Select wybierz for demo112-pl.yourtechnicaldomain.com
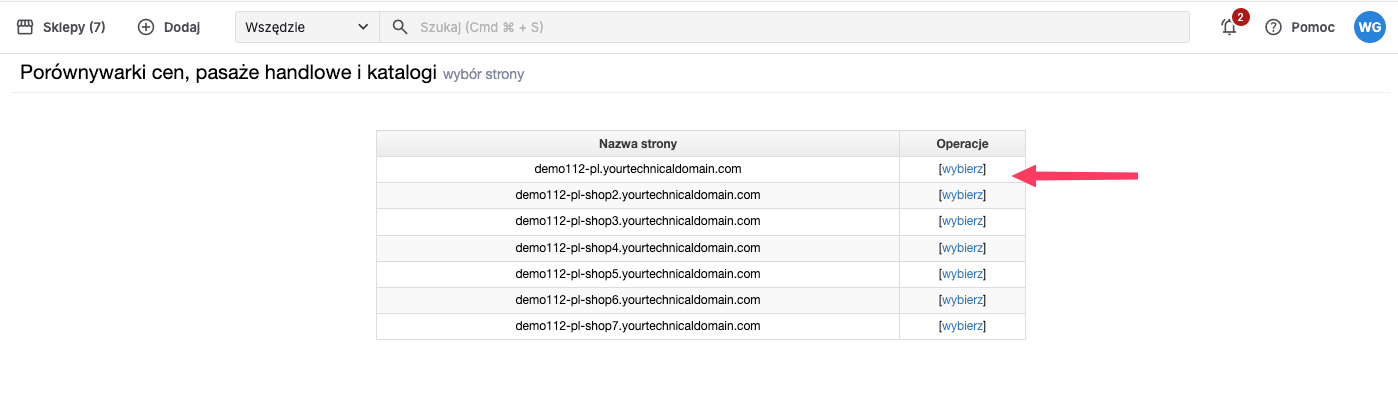Viewport: 1398px width, 407px height. 963,169
